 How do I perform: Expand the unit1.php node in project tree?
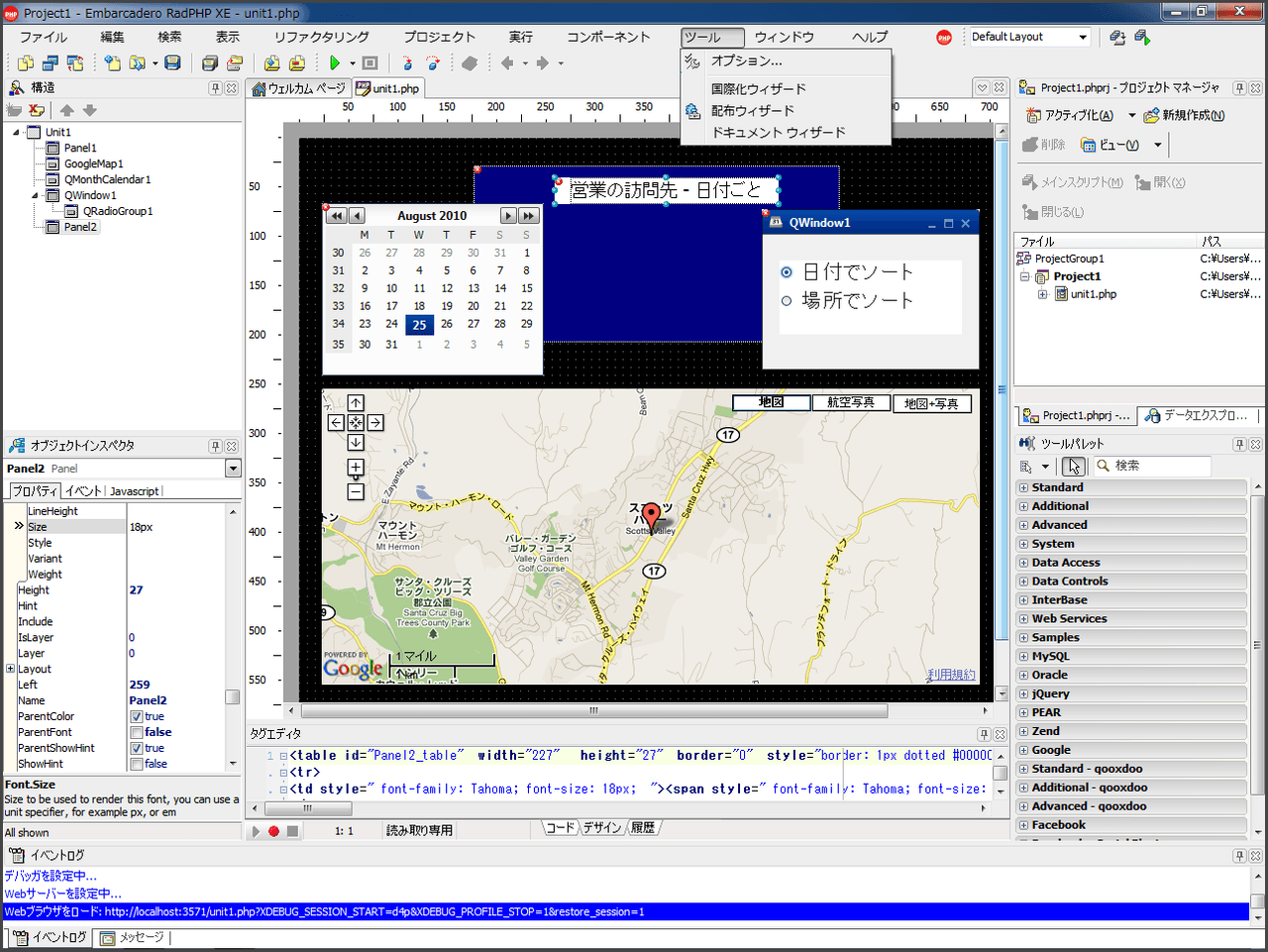point(1043,294)
